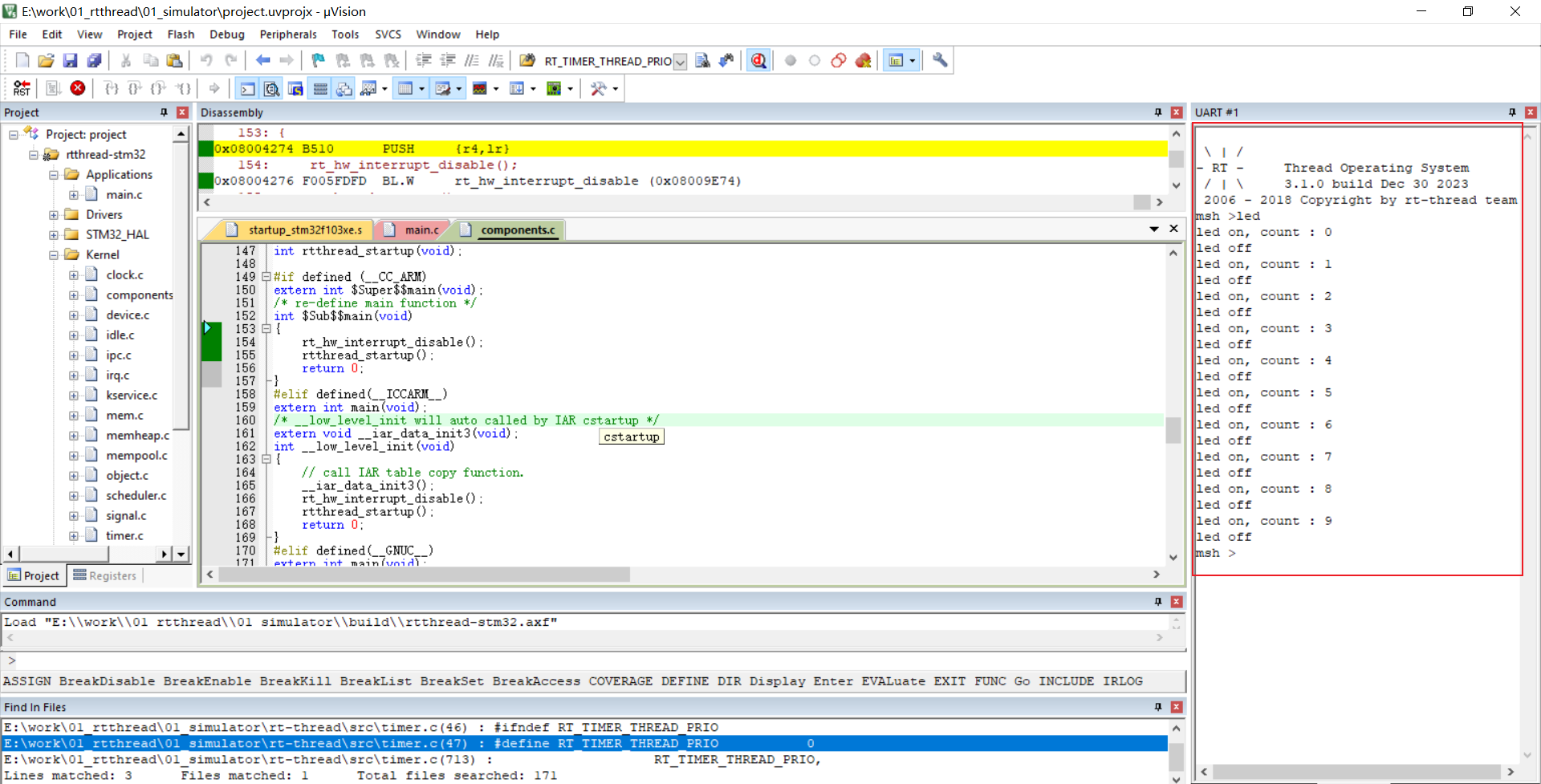Click the Reset CPU (RST) icon
Image resolution: width=1541 pixels, height=784 pixels.
[22, 88]
